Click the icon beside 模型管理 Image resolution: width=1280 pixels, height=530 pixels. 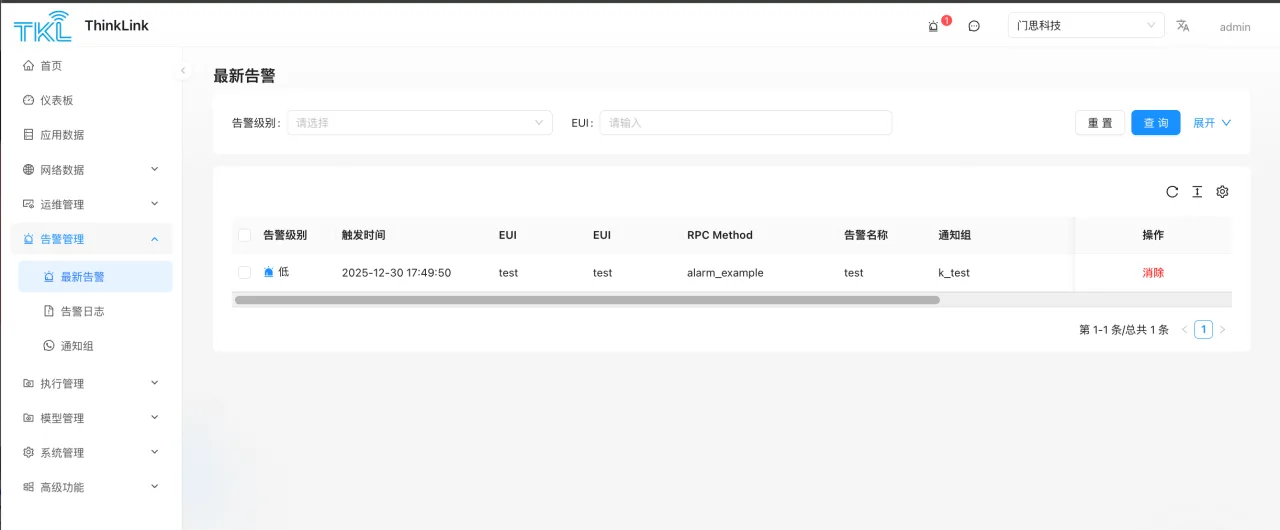tap(29, 418)
